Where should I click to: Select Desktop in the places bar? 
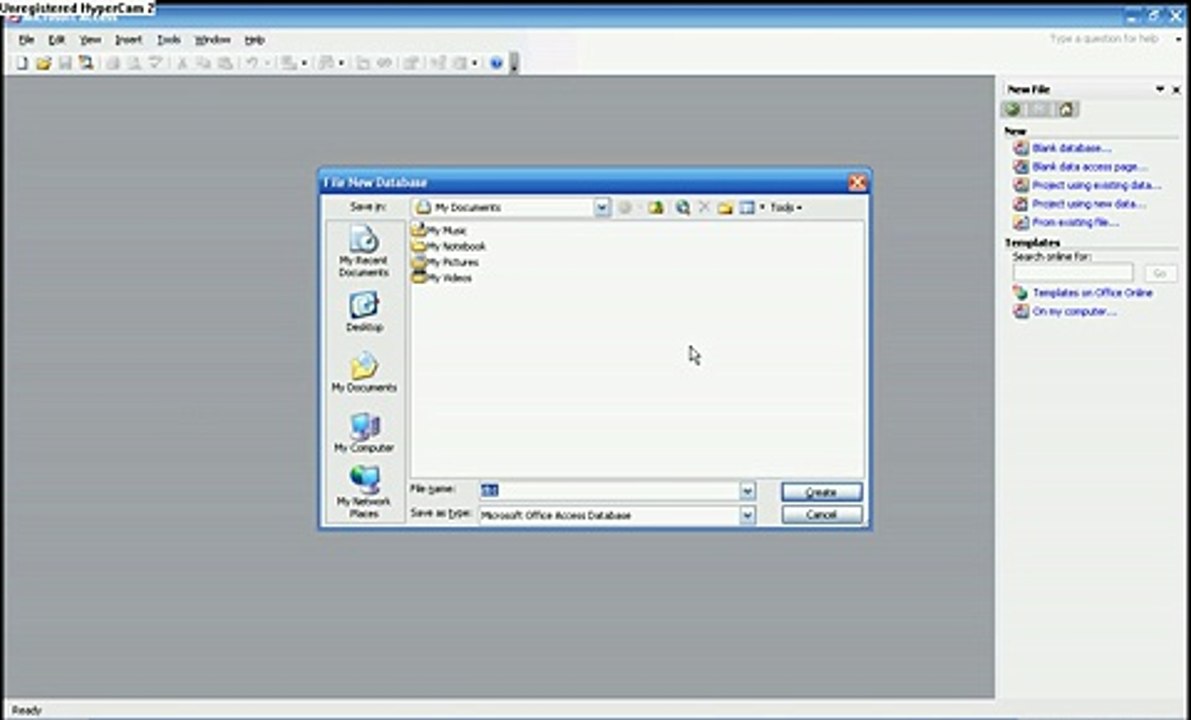pyautogui.click(x=364, y=312)
